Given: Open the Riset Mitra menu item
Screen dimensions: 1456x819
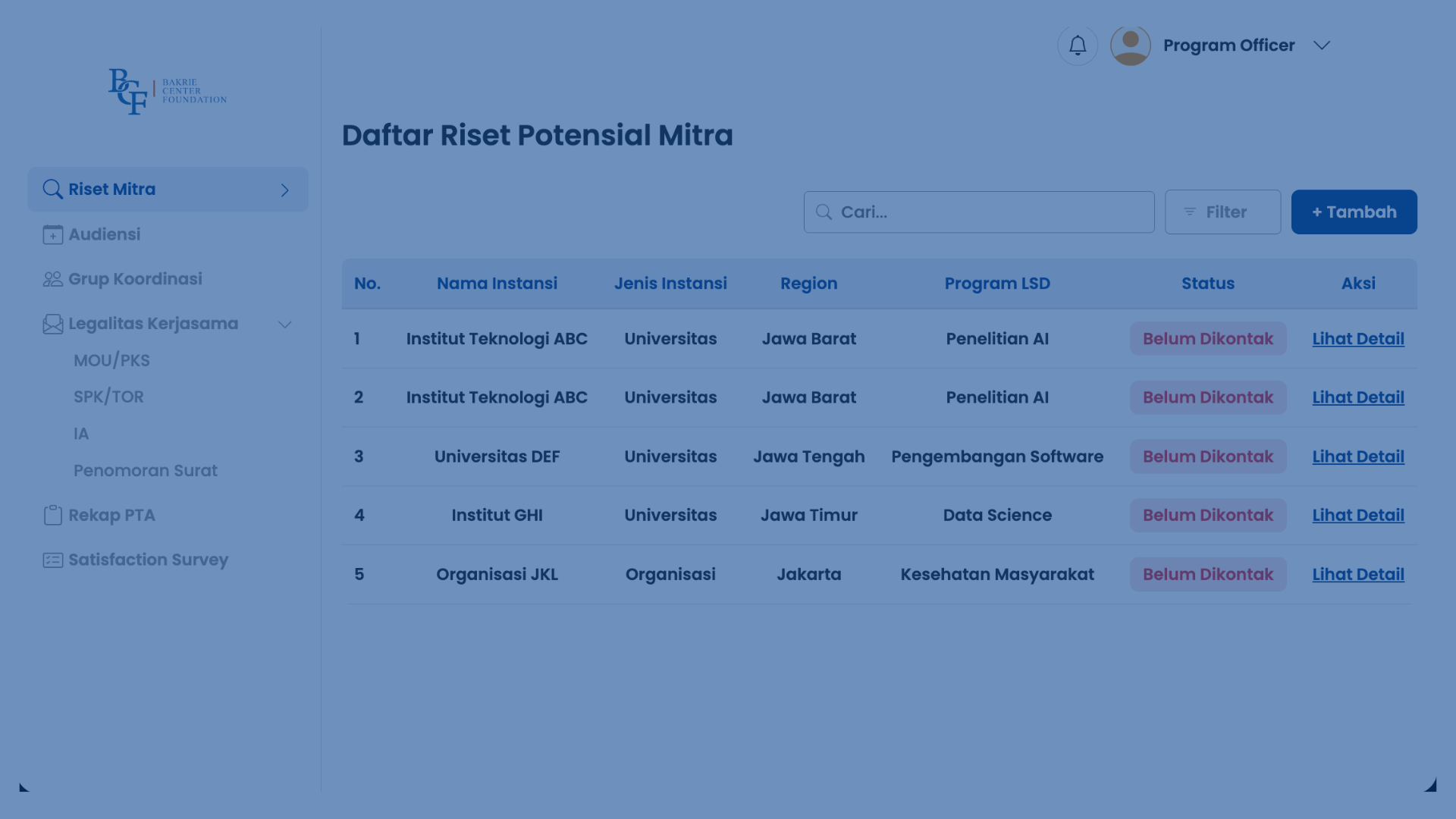Looking at the screenshot, I should (x=168, y=189).
